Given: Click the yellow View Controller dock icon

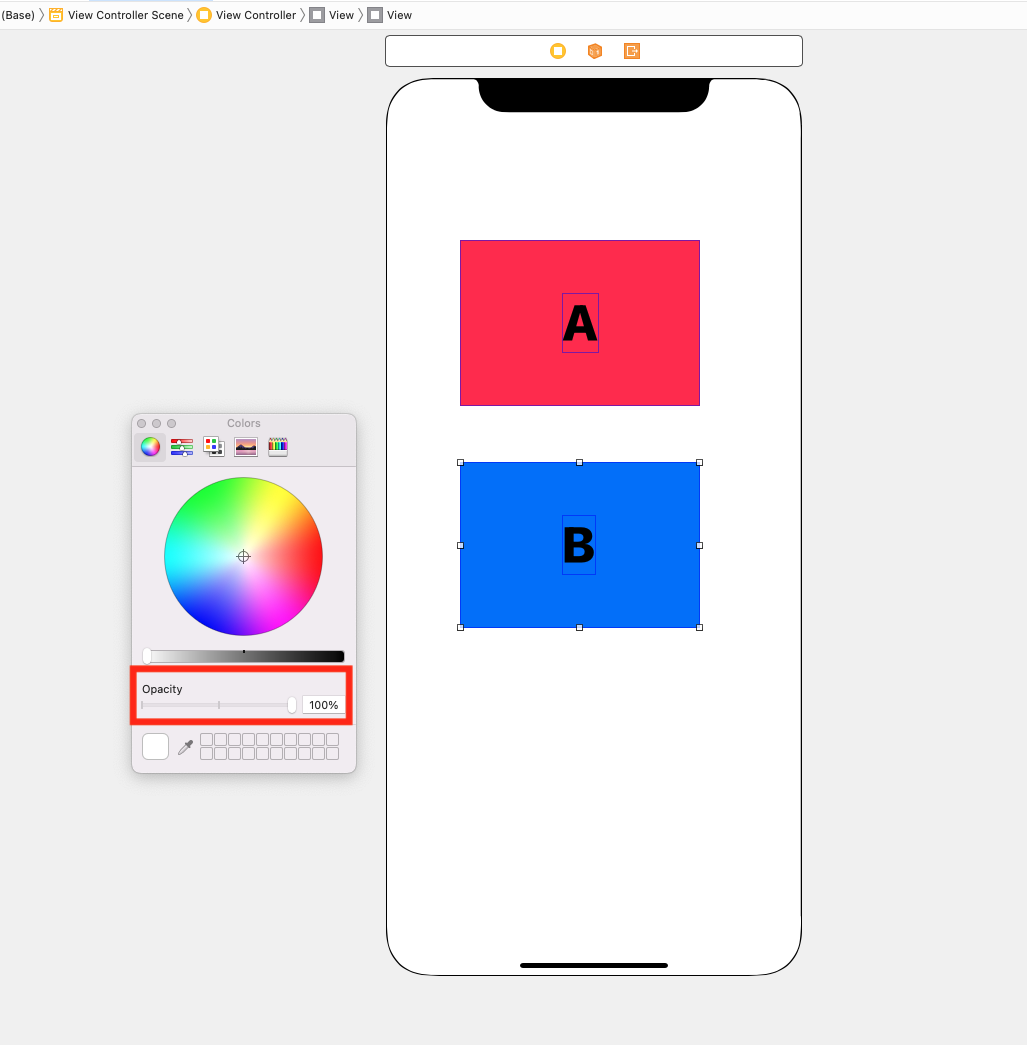Looking at the screenshot, I should (558, 51).
